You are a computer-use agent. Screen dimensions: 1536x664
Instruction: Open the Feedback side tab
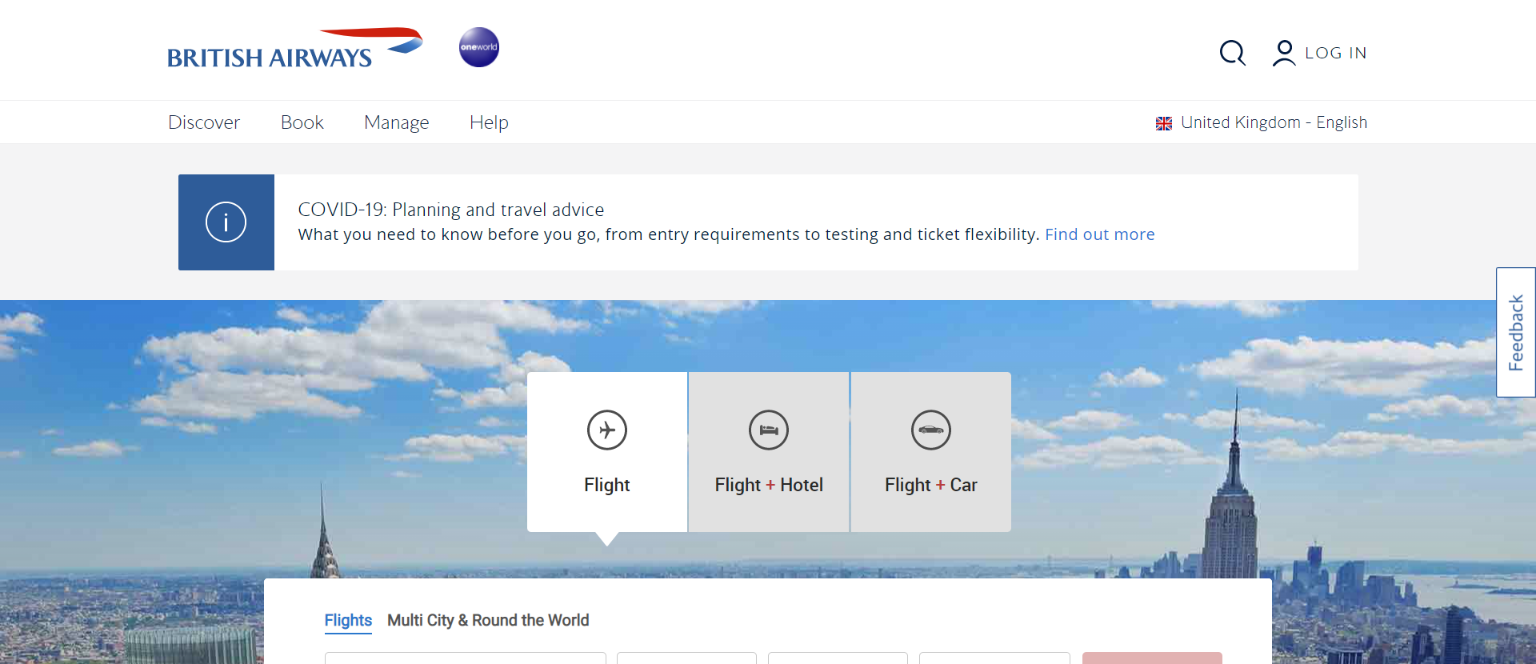1516,332
